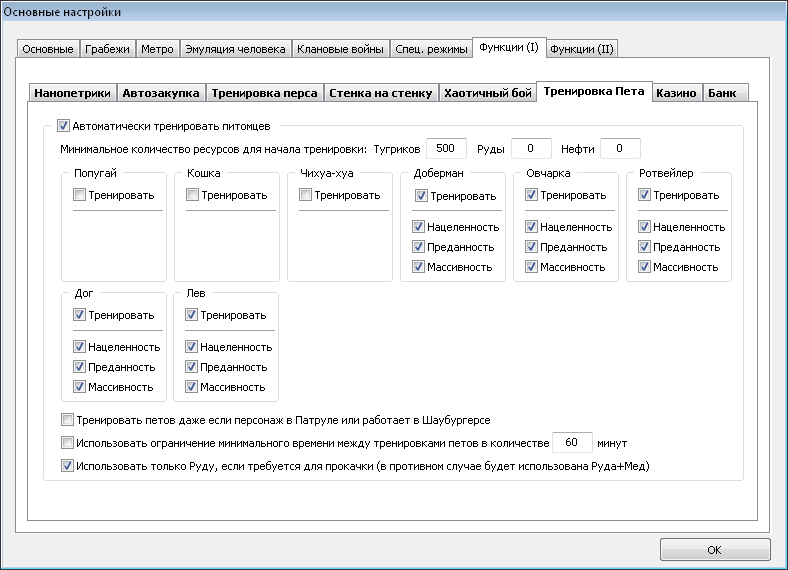Open the Клановые войны tab
Image resolution: width=788 pixels, height=570 pixels.
340,49
